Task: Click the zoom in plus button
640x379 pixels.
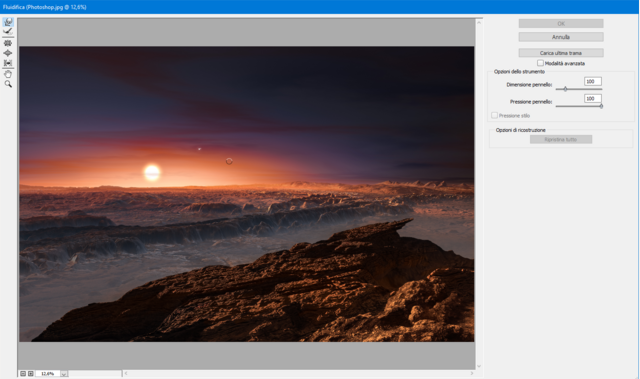Action: (x=31, y=373)
